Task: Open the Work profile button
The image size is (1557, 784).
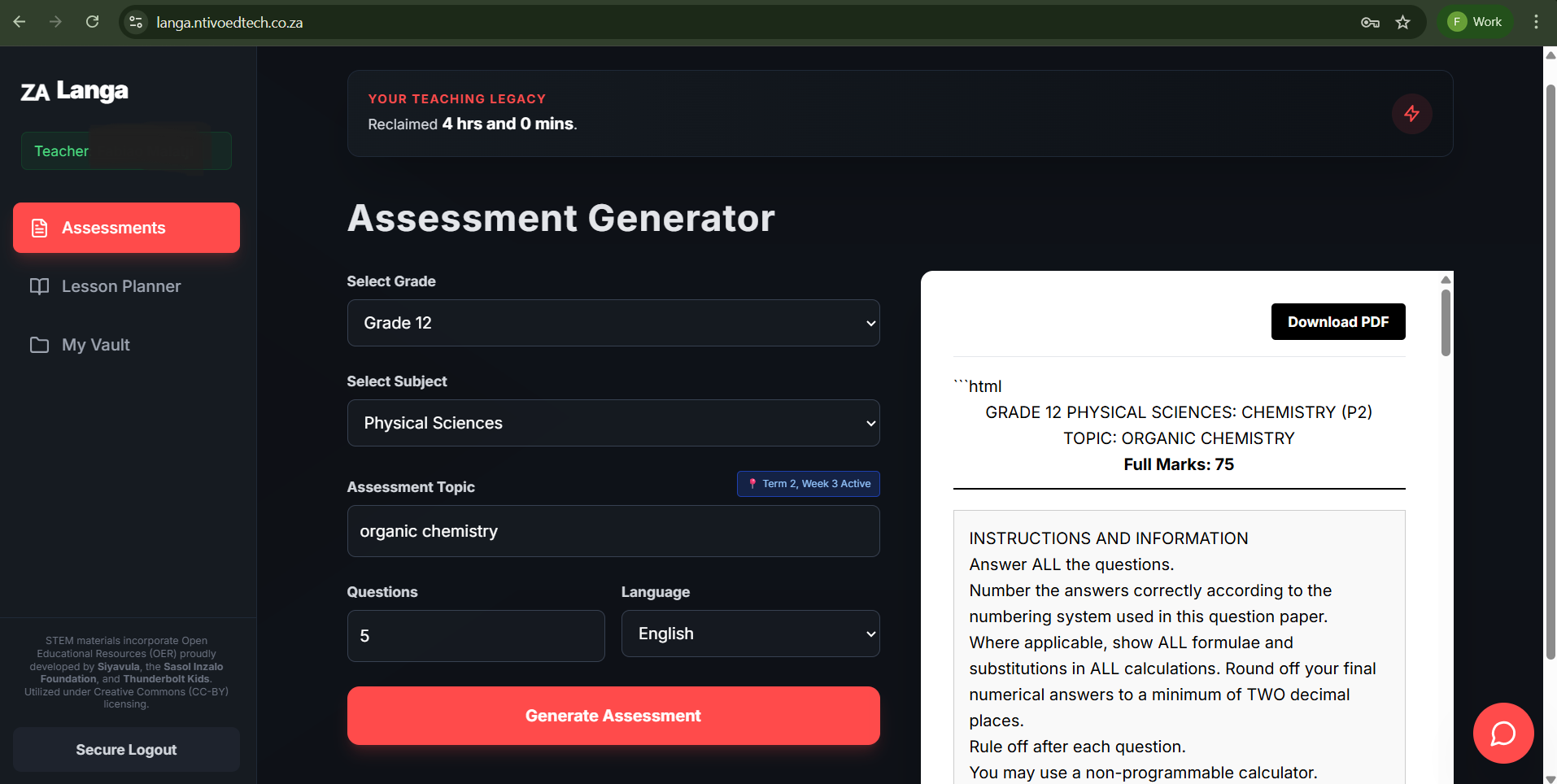Action: 1476,22
